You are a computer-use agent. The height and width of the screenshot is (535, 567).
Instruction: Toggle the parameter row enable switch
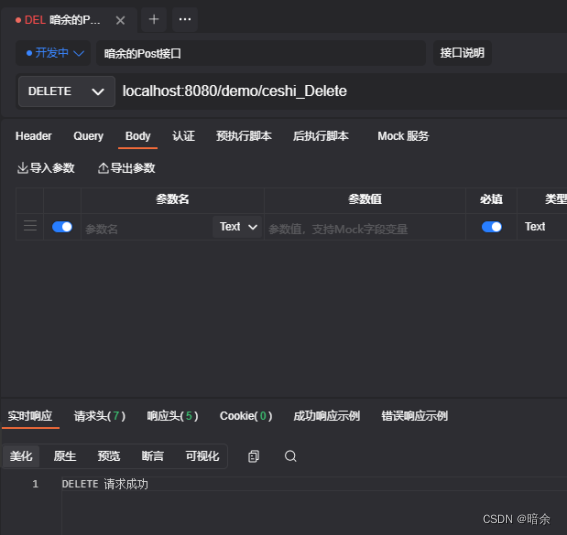tap(62, 227)
